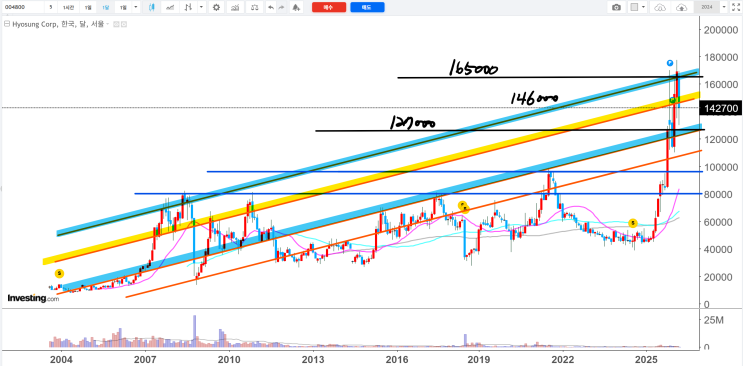Image resolution: width=743 pixels, height=366 pixels.
Task: Select the highlighted 1달 interval tab
Action: pos(106,7)
